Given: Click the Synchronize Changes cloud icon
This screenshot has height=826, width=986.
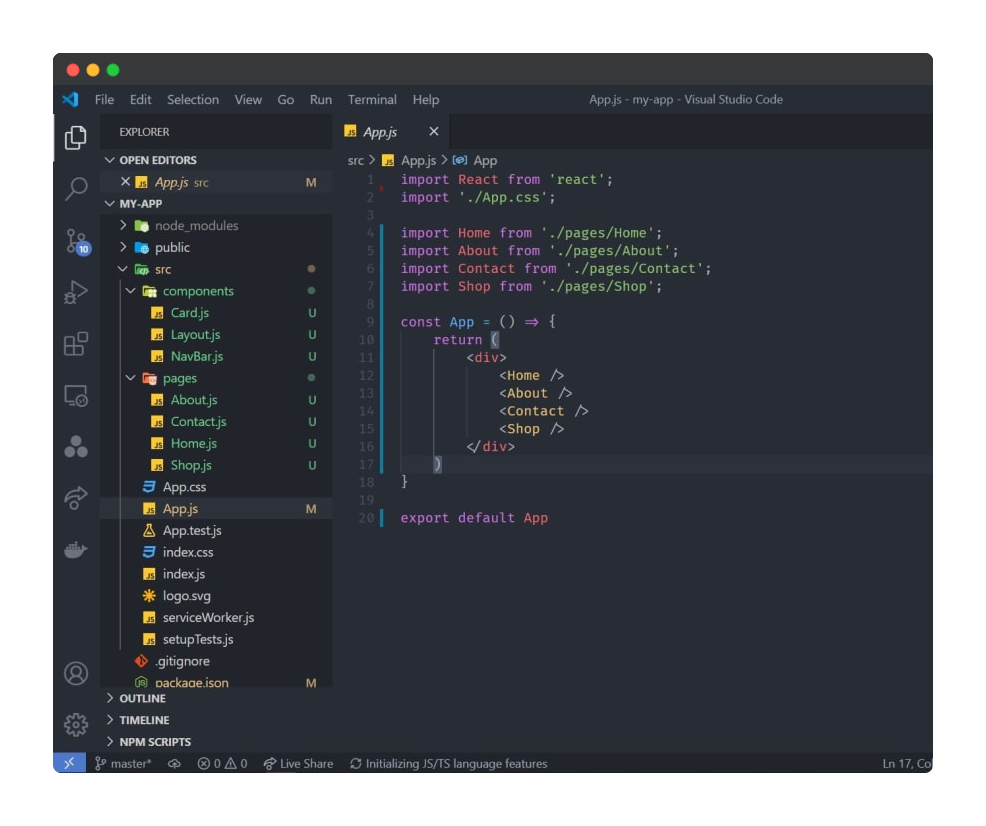Looking at the screenshot, I should [x=174, y=763].
